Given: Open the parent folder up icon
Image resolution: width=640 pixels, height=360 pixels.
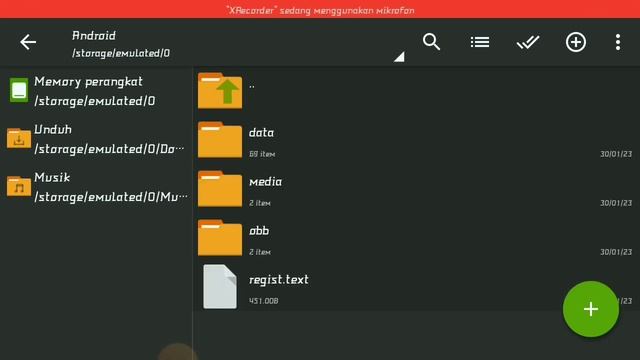Looking at the screenshot, I should 220,91.
